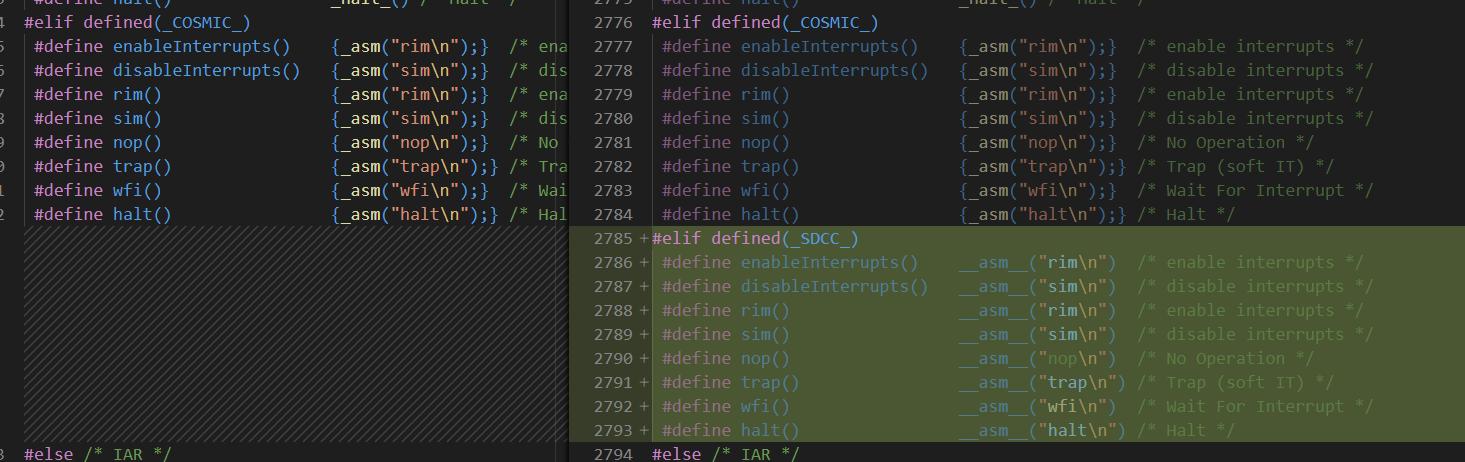Click disableInterrupts() in the left pane
1465x462 pixels.
point(206,71)
